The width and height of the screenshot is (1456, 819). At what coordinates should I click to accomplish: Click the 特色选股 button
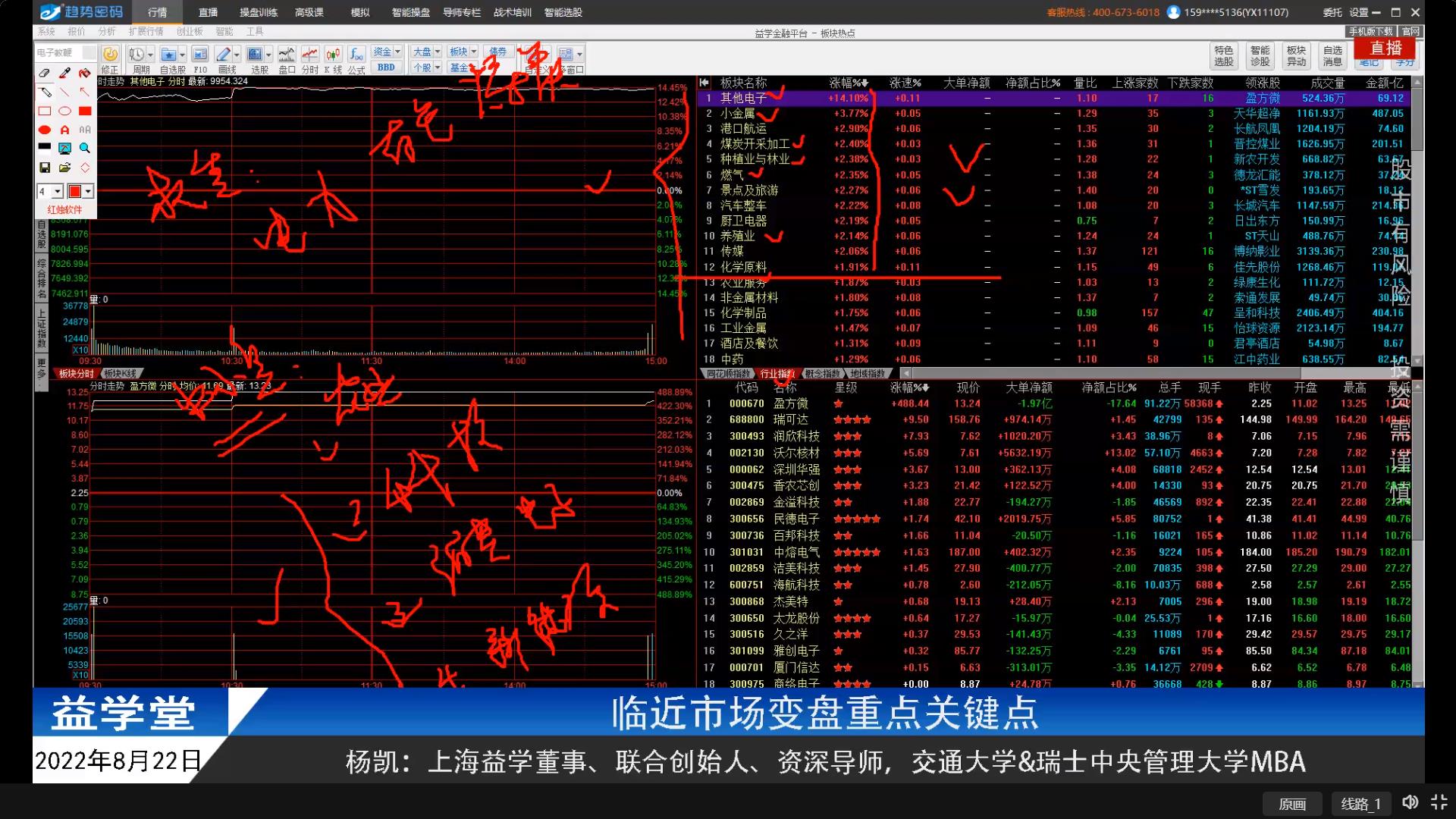click(x=1224, y=56)
